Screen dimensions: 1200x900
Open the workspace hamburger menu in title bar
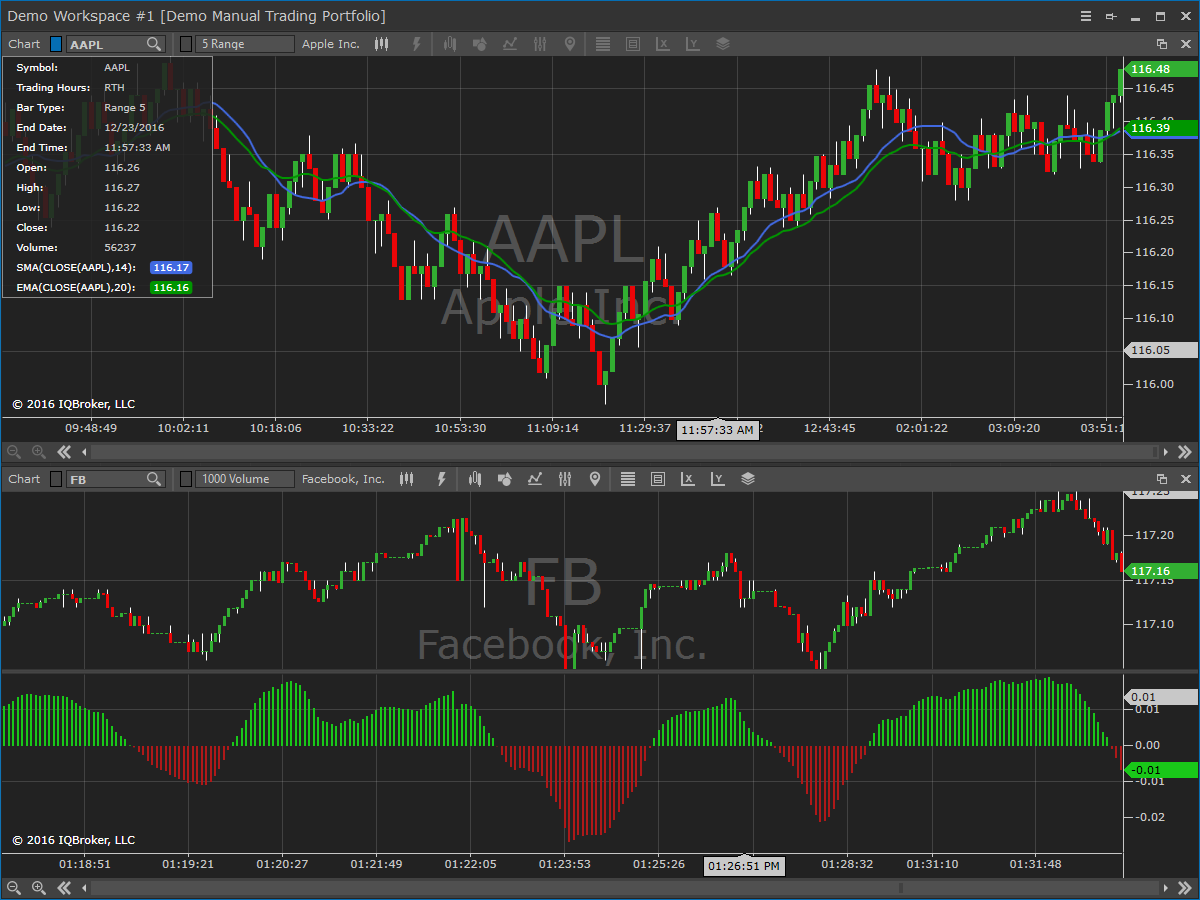point(1086,16)
